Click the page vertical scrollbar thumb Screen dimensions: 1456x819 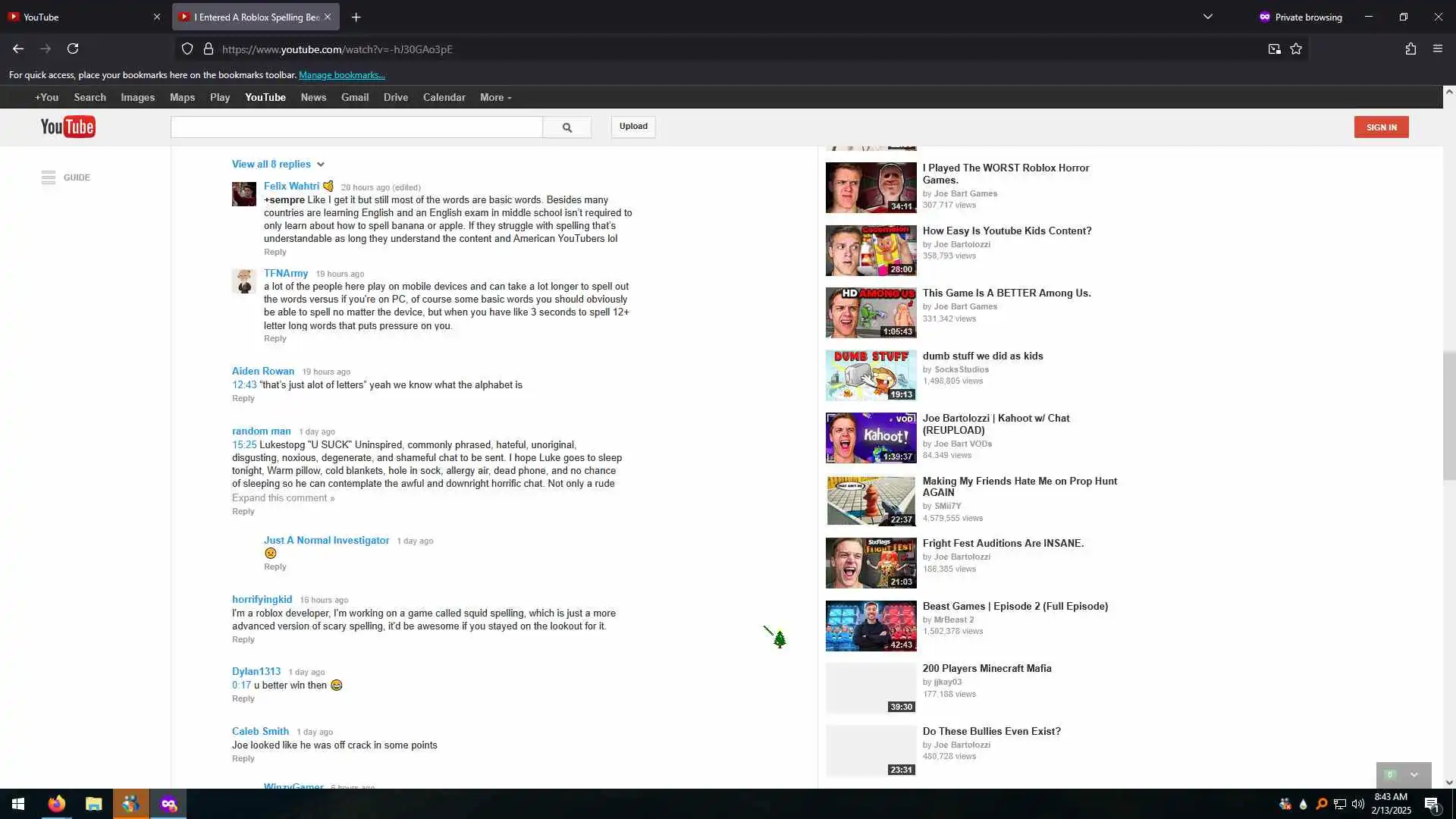pyautogui.click(x=1448, y=416)
